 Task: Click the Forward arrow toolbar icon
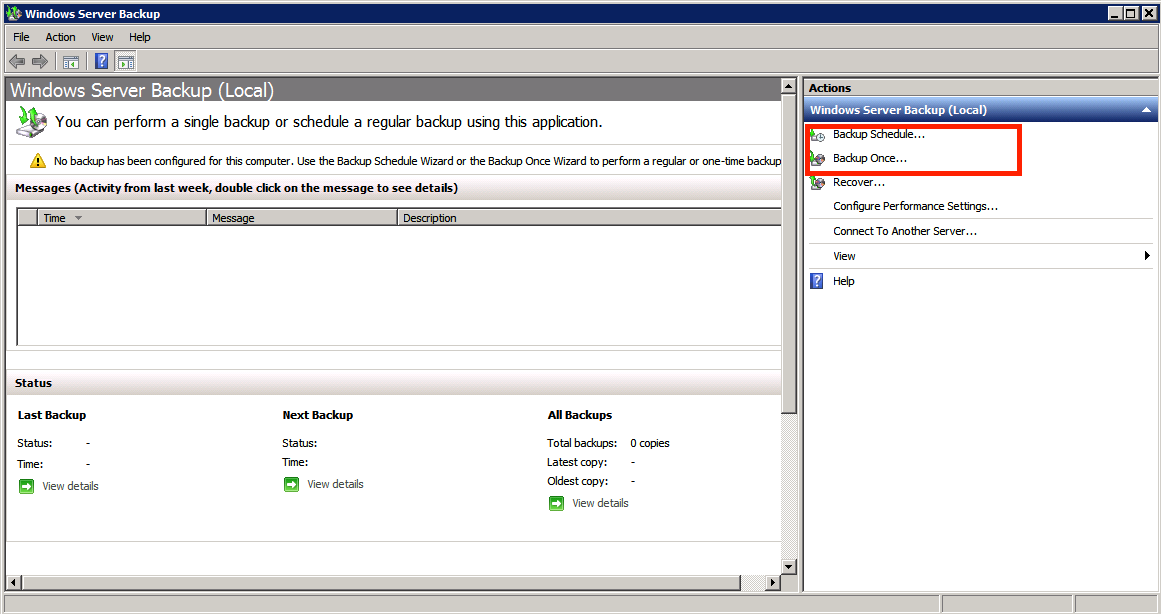[40, 61]
